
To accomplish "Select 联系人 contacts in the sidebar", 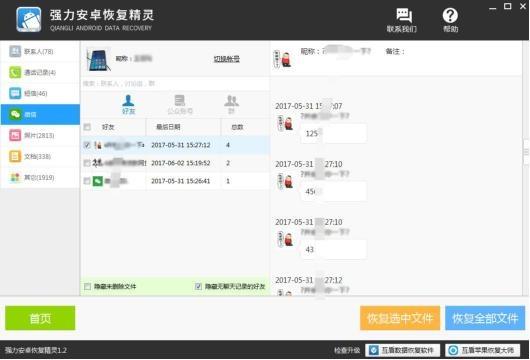I will [40, 51].
